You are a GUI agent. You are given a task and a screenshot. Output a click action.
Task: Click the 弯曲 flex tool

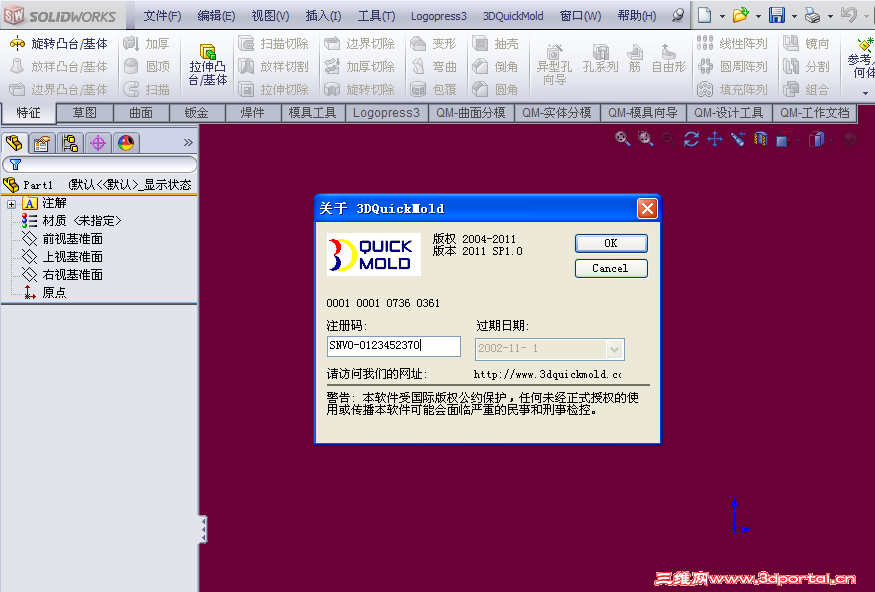click(434, 66)
